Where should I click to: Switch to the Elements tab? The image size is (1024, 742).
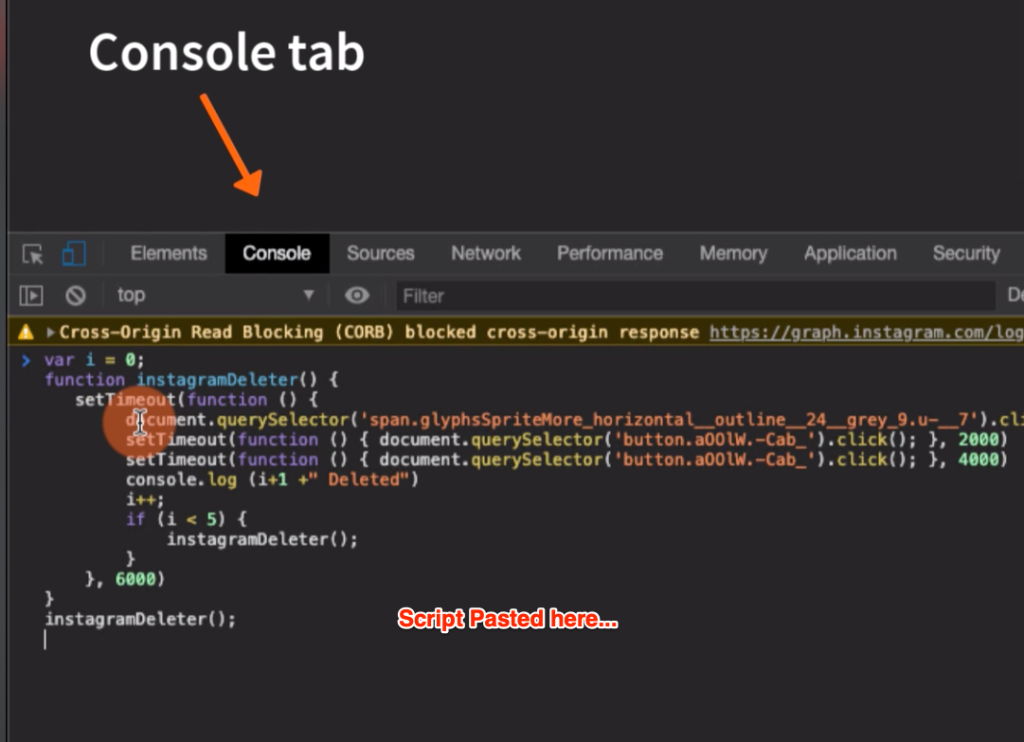coord(167,253)
